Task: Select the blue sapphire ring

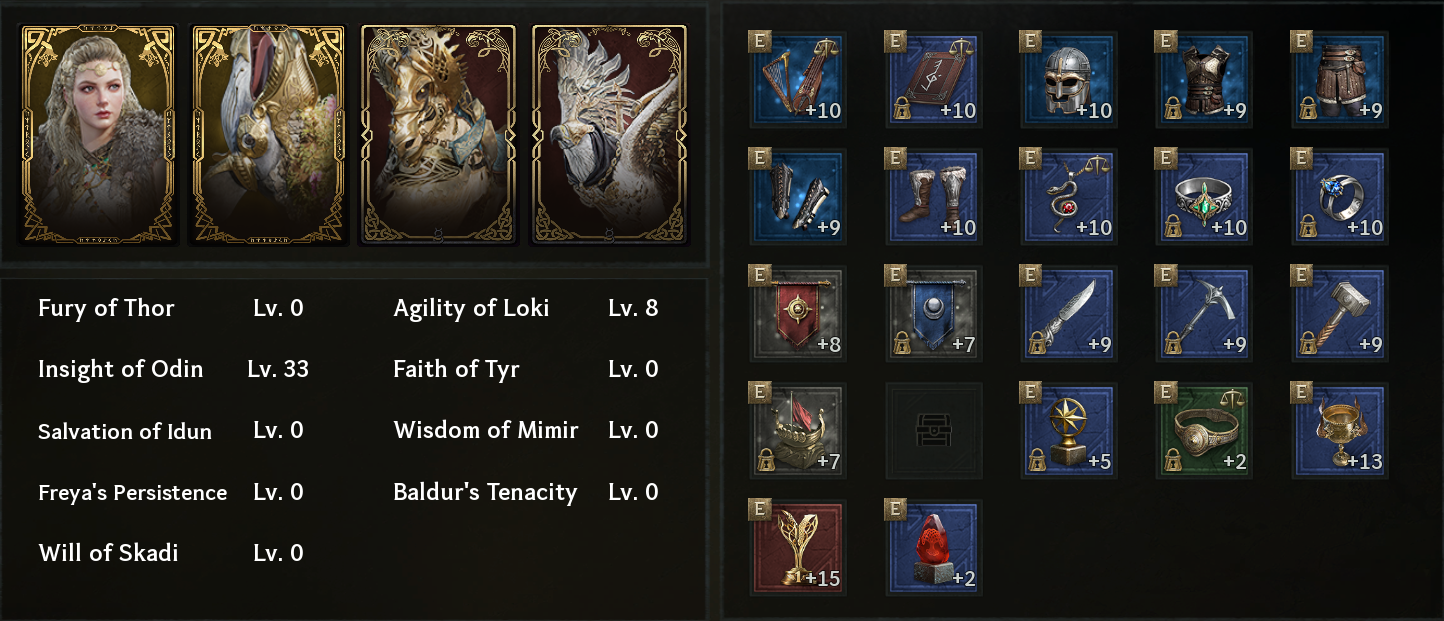Action: (x=1339, y=196)
